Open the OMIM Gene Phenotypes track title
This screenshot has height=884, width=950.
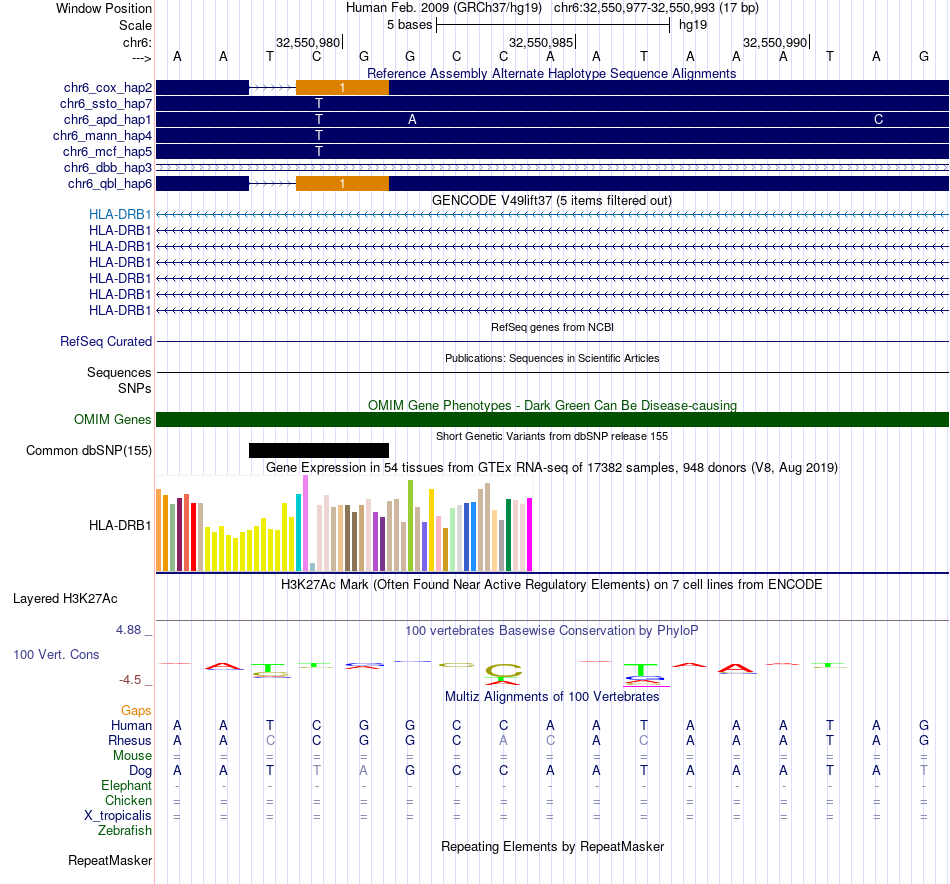click(x=552, y=405)
